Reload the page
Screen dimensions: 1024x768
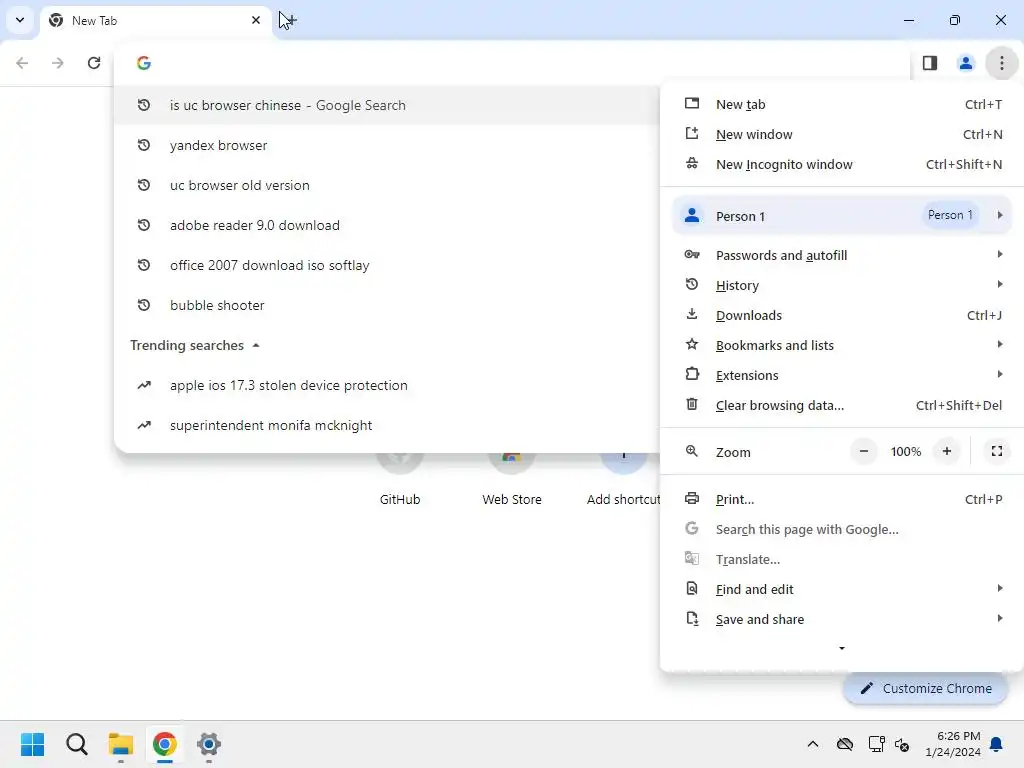coord(94,63)
